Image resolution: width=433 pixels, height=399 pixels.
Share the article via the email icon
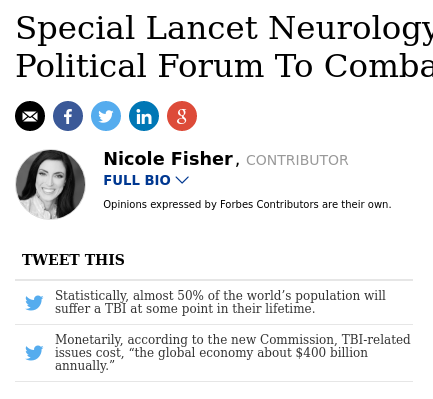tap(30, 116)
